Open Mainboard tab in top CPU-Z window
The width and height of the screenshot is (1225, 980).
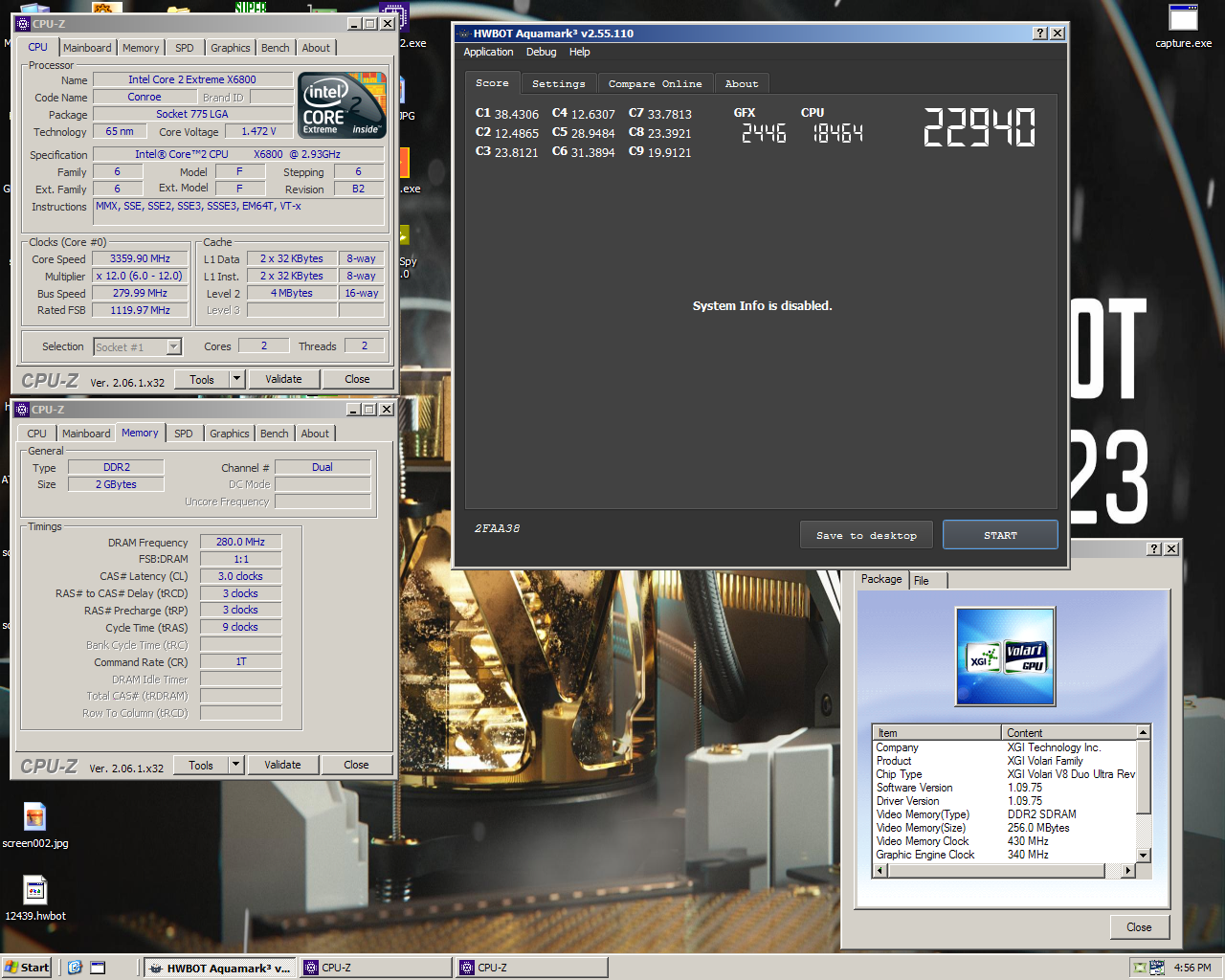click(87, 48)
